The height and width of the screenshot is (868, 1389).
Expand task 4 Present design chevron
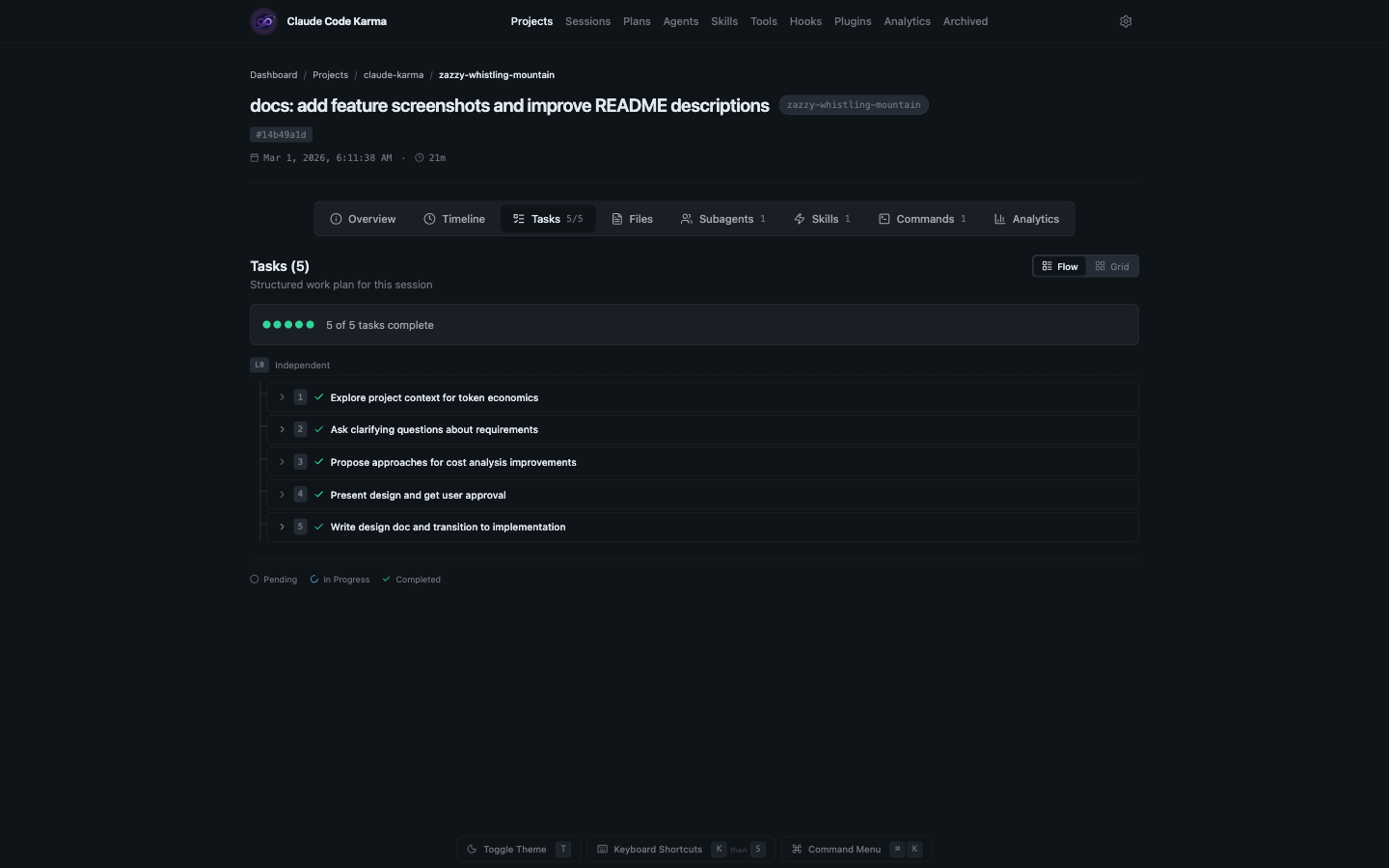282,495
